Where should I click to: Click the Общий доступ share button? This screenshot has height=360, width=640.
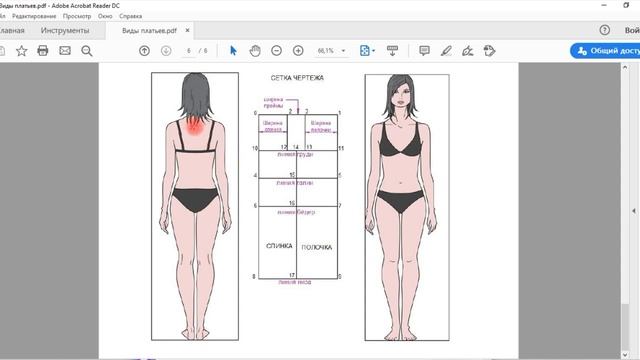tap(605, 51)
